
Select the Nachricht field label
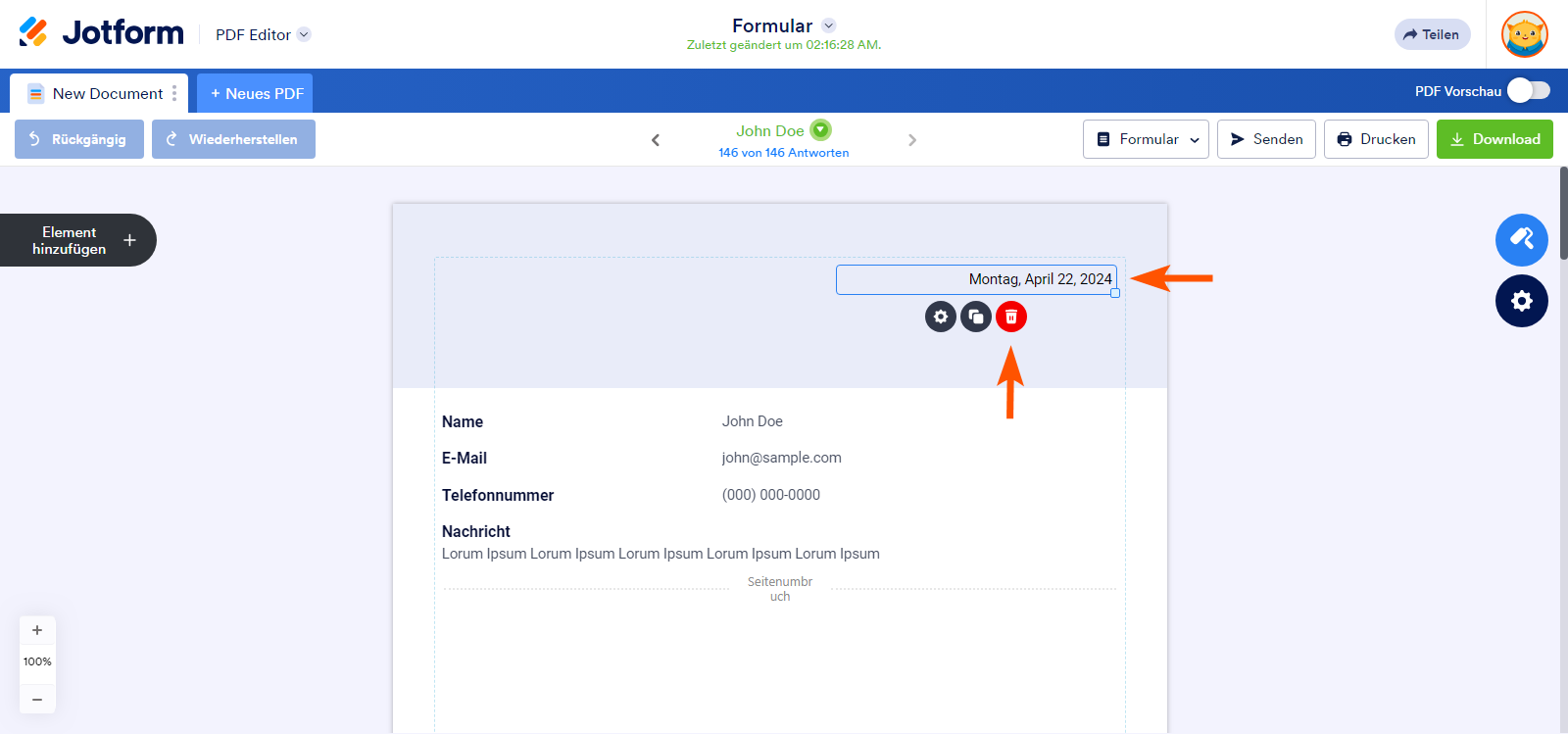(x=476, y=531)
